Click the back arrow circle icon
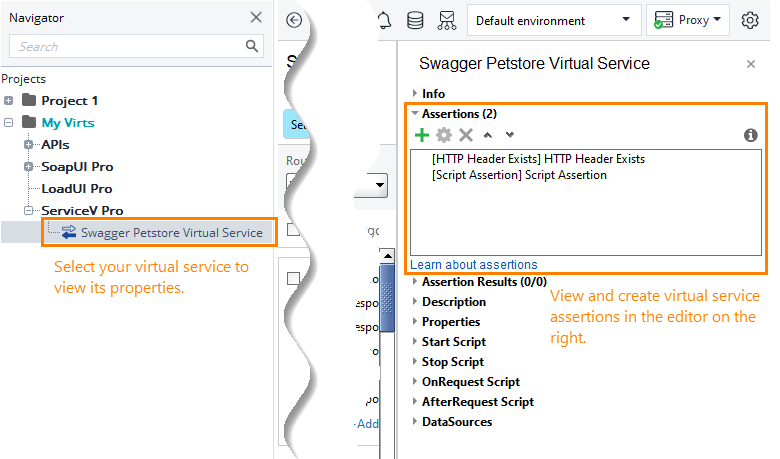This screenshot has width=780, height=459. click(294, 20)
